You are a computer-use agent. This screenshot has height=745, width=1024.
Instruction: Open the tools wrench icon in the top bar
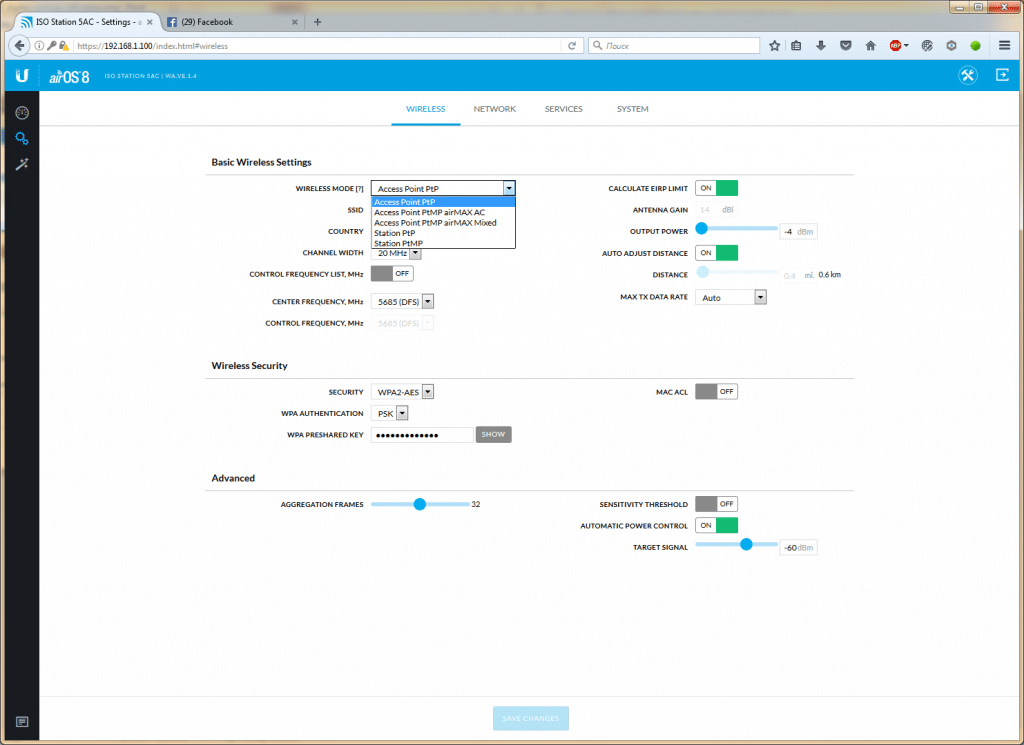tap(967, 76)
